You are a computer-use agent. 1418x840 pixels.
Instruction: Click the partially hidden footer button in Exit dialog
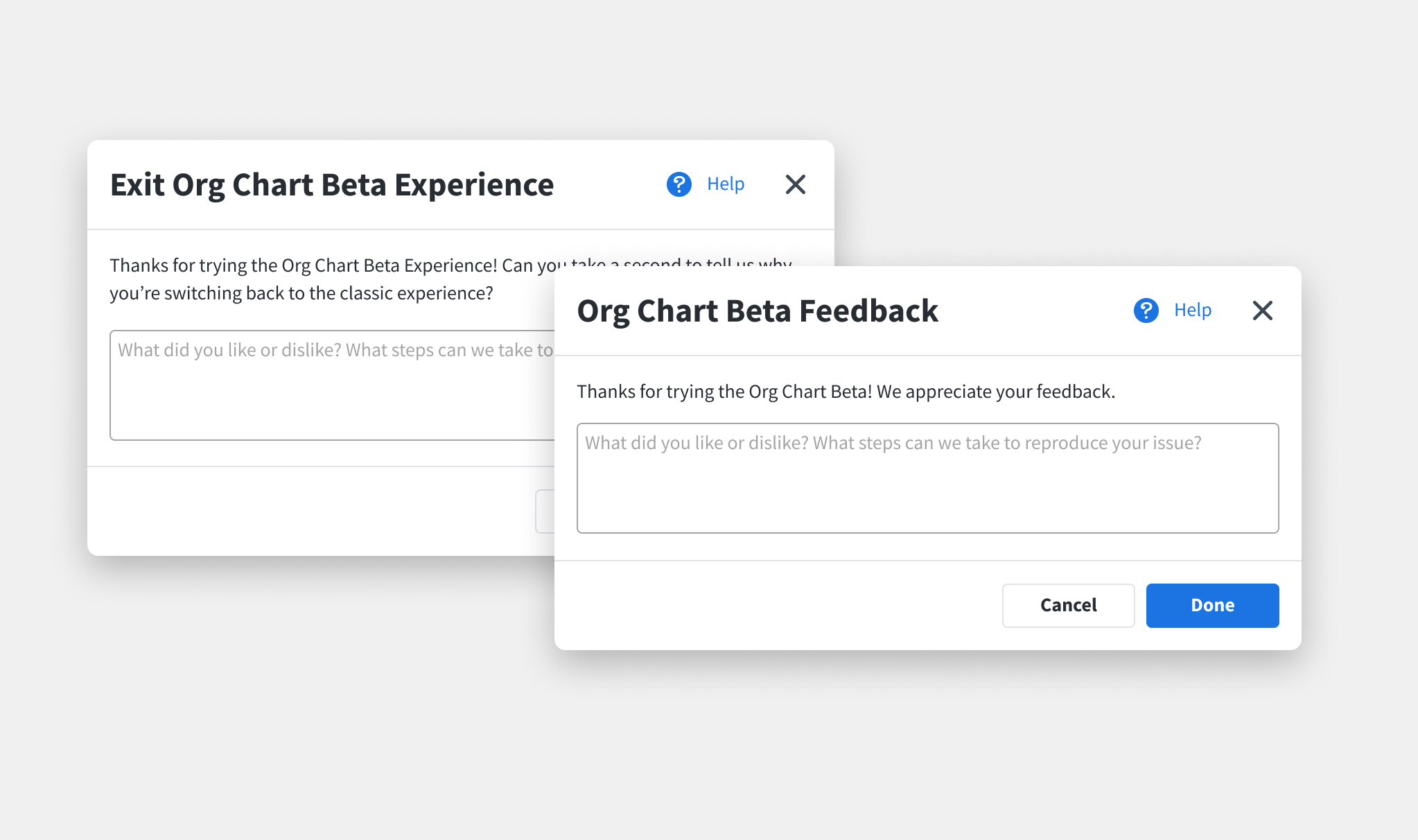(545, 511)
